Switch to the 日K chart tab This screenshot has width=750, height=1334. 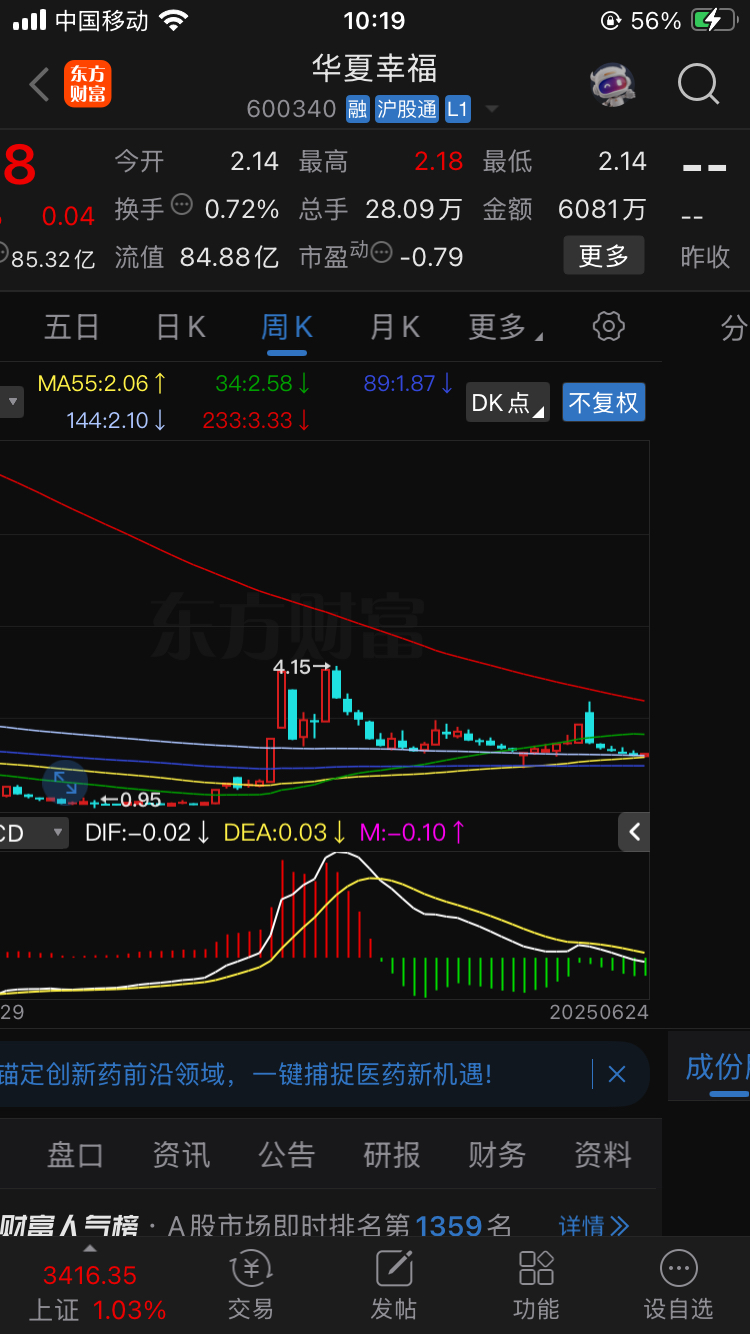click(181, 327)
